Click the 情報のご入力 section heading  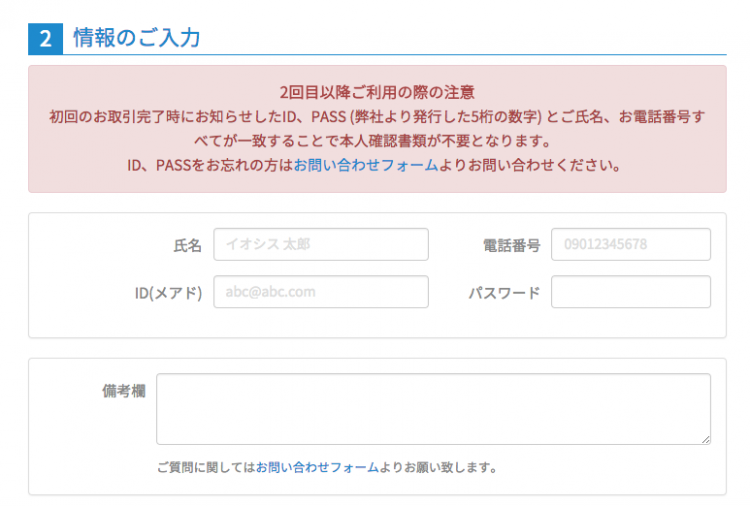point(137,39)
